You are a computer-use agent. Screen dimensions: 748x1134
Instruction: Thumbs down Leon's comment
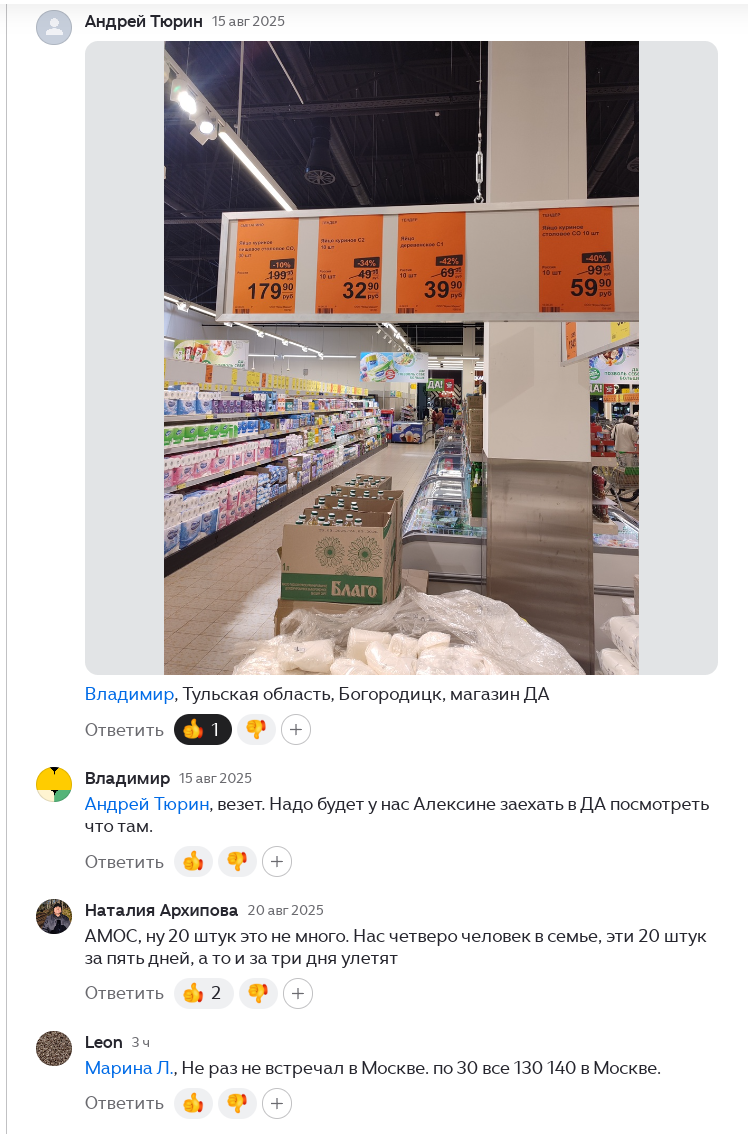pyautogui.click(x=237, y=1103)
